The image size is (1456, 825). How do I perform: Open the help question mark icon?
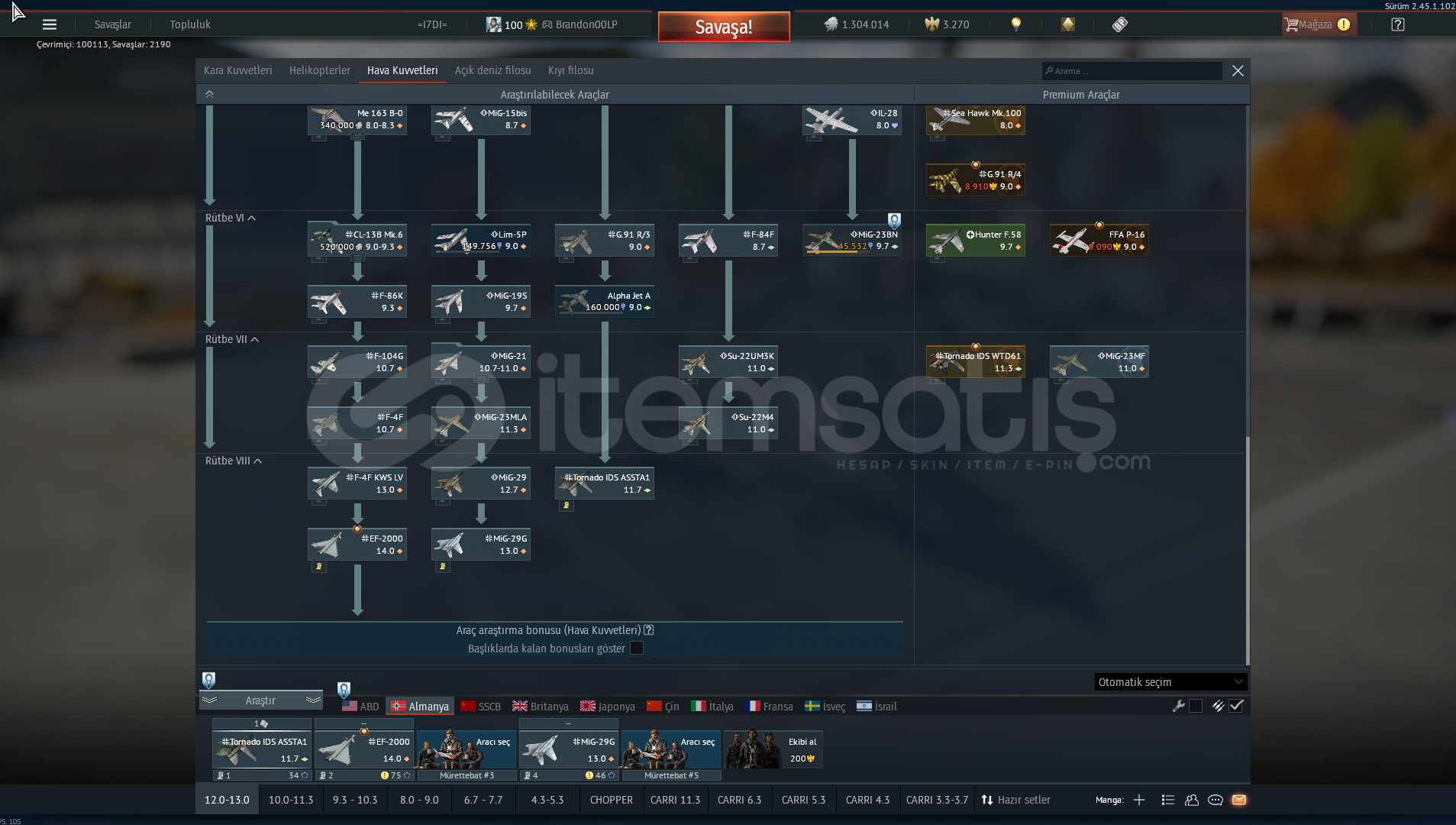(1397, 24)
